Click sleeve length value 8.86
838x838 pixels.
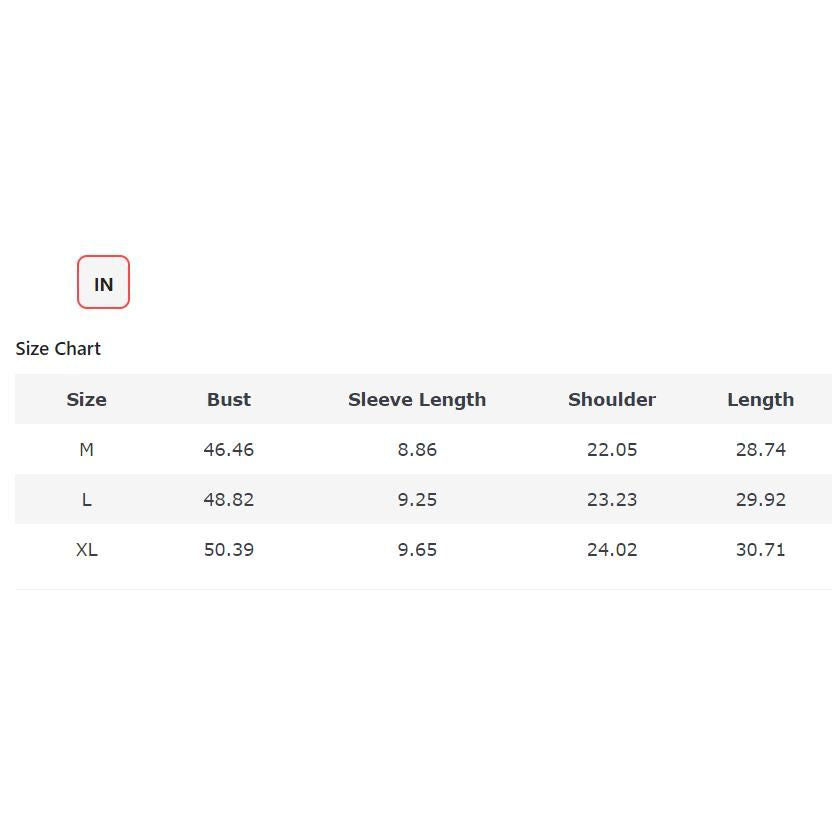click(417, 449)
